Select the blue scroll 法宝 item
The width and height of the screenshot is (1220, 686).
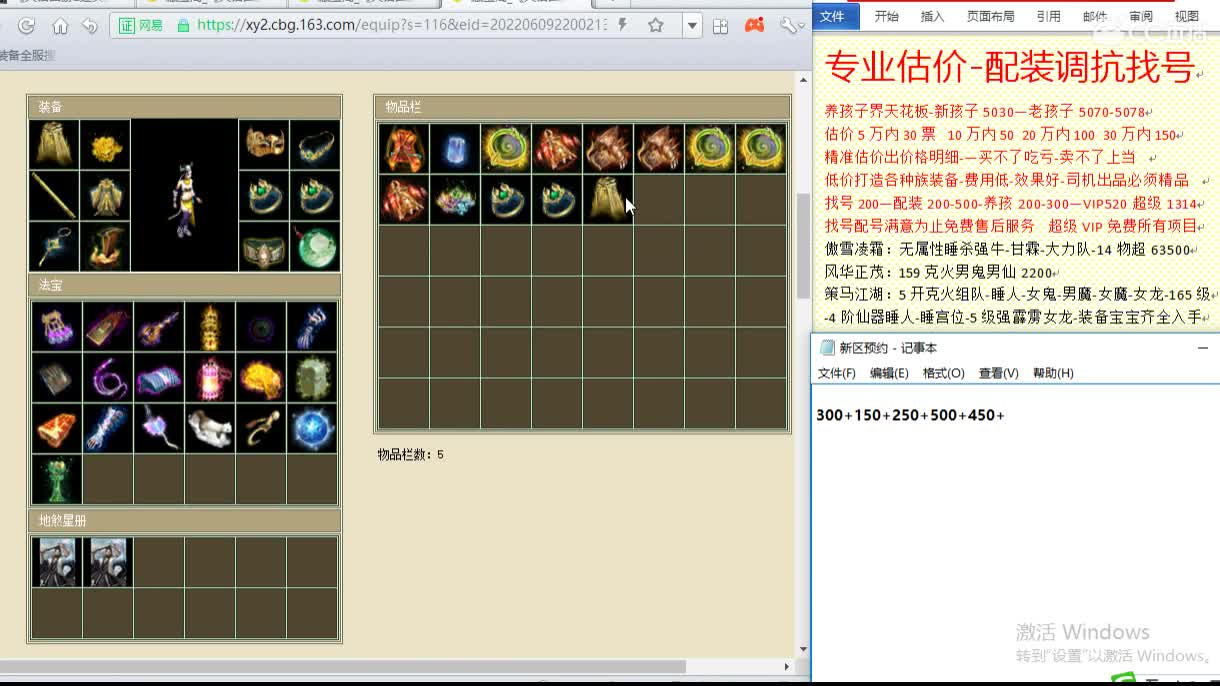[x=159, y=378]
